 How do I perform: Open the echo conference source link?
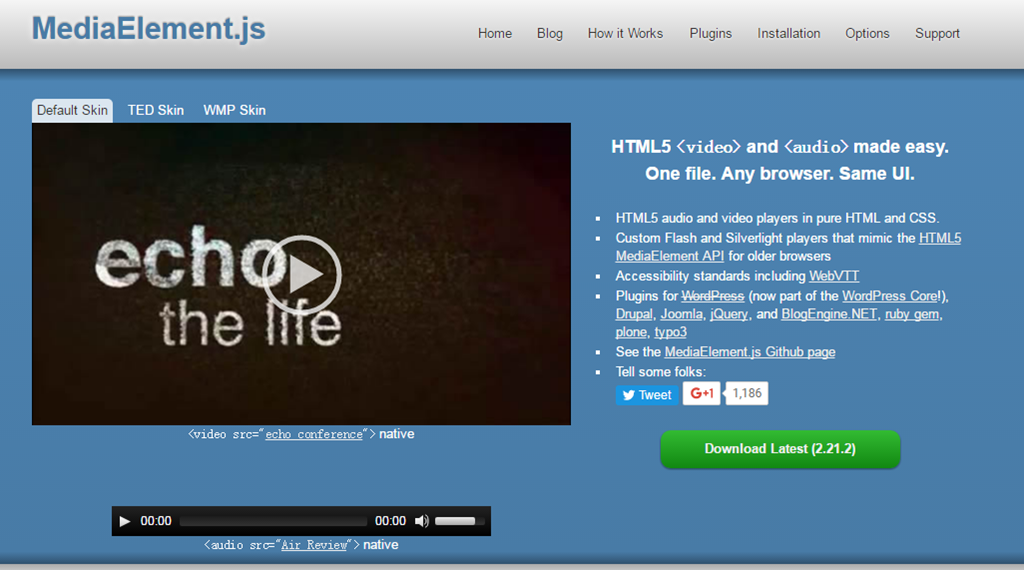pos(313,434)
